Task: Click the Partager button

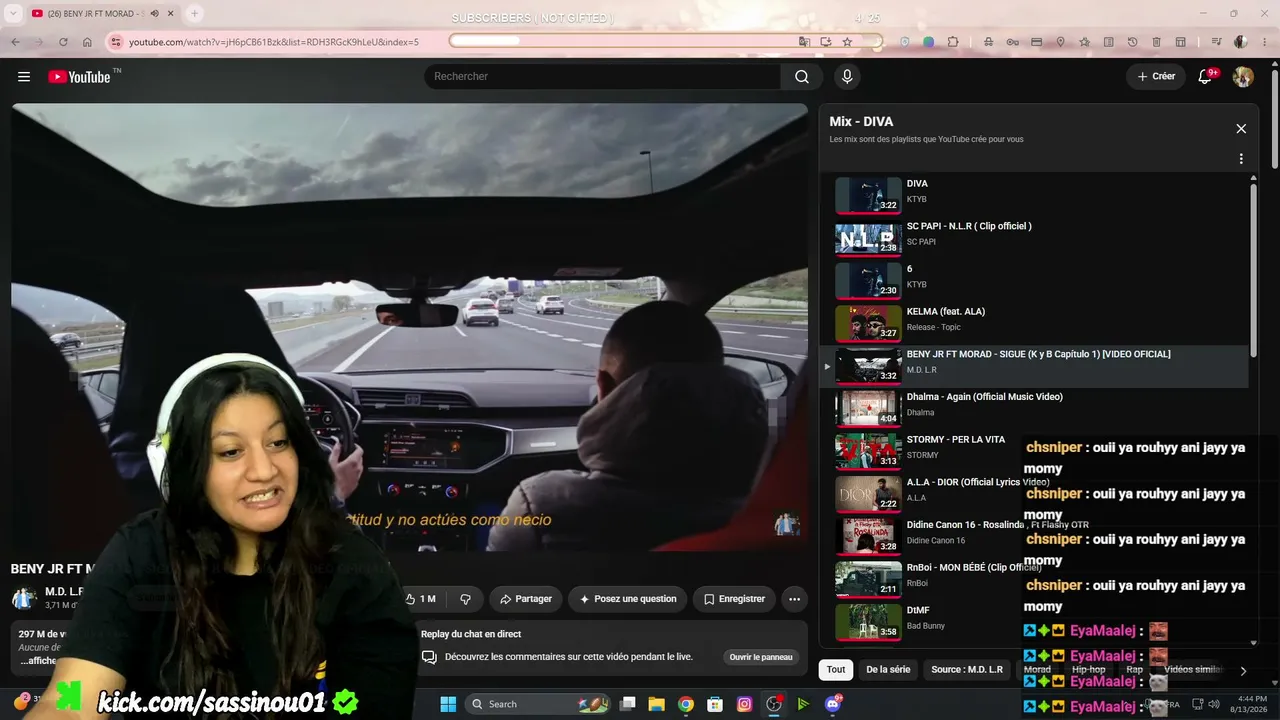Action: 526,599
